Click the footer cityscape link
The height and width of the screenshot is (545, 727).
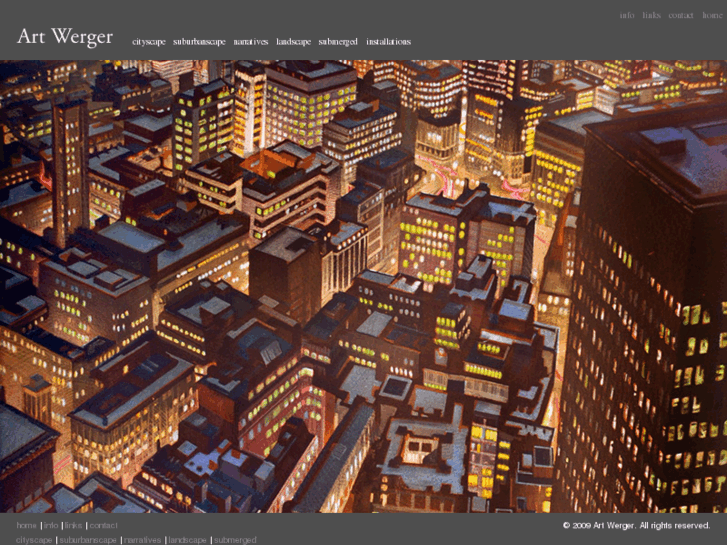[x=34, y=540]
